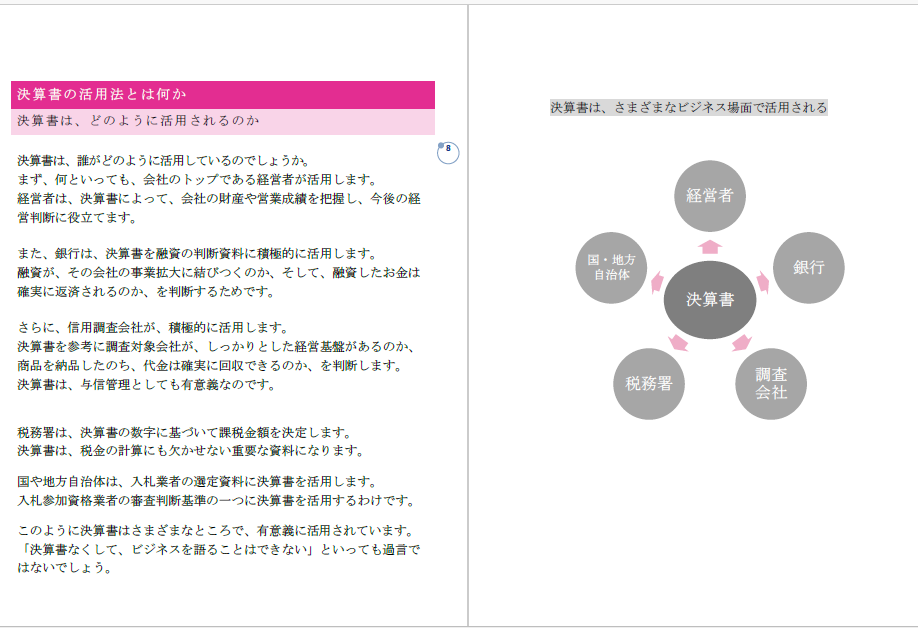Screen dimensions: 918x628
Task: Click the line starting 入札参加資格業者の
Action: [x=217, y=501]
